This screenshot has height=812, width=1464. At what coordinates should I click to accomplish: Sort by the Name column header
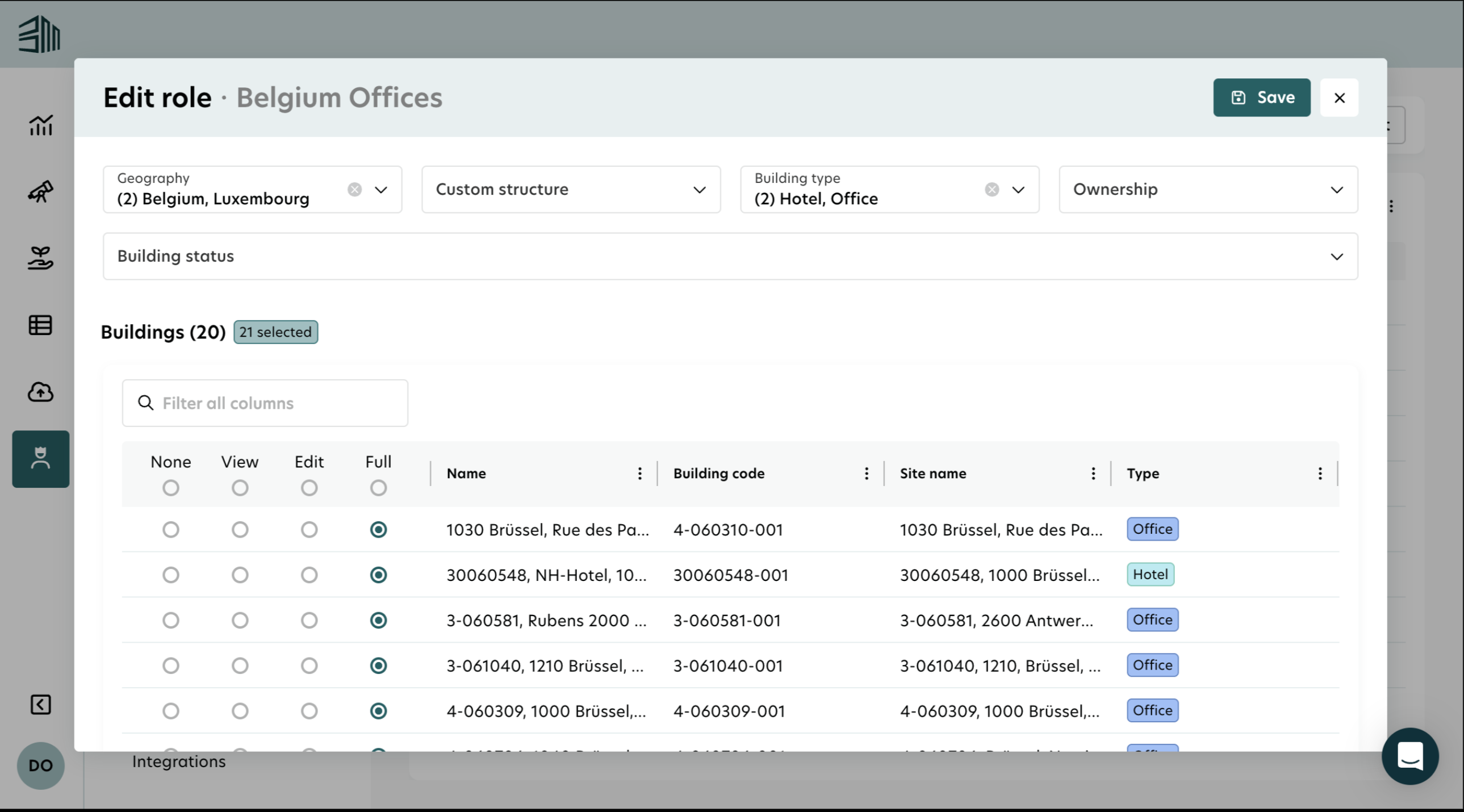coord(466,474)
